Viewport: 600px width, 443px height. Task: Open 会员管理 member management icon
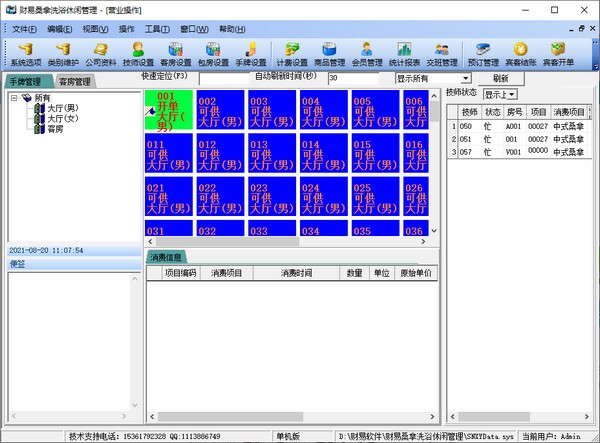pyautogui.click(x=367, y=52)
